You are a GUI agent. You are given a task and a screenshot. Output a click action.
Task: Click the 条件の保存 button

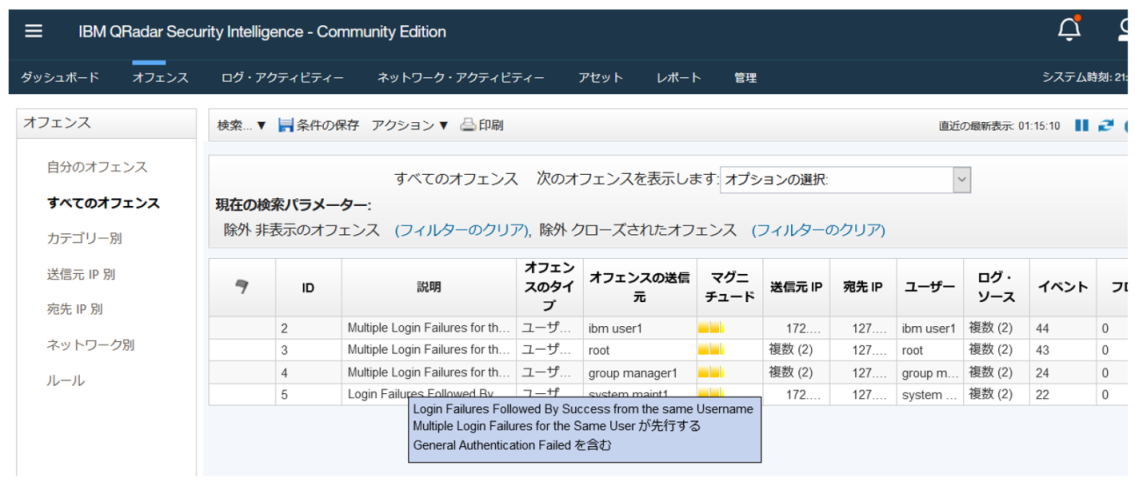[x=319, y=125]
